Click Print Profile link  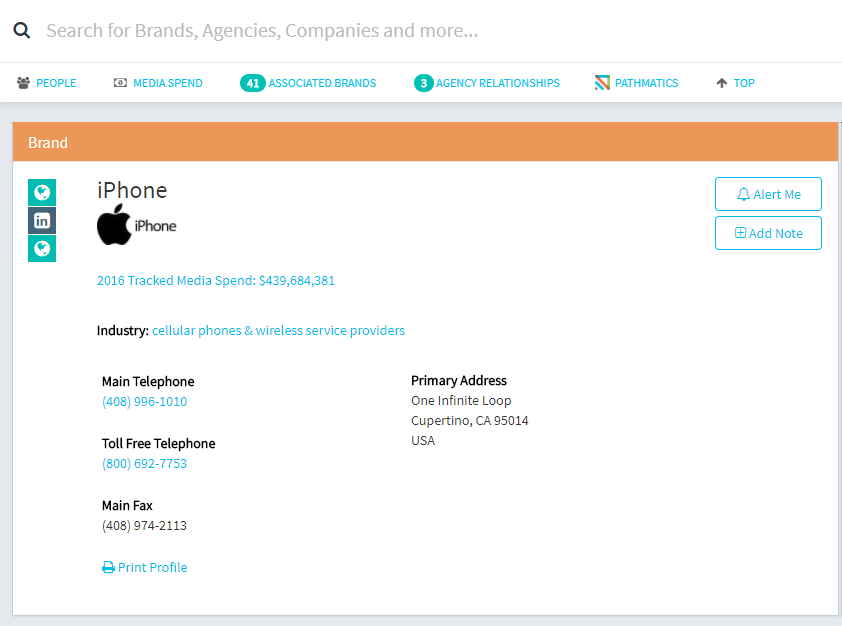tap(153, 567)
